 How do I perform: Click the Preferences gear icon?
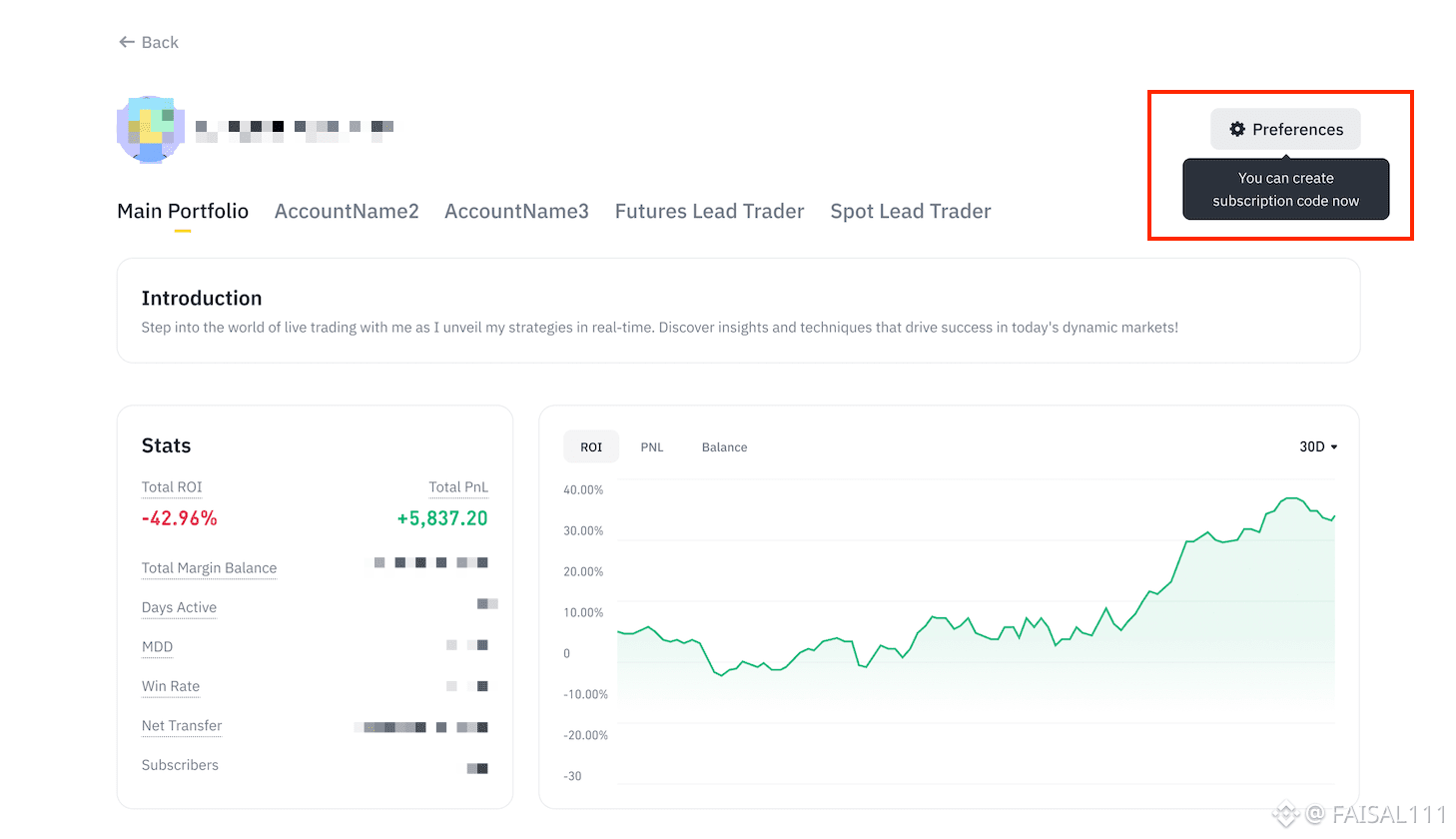coord(1237,129)
